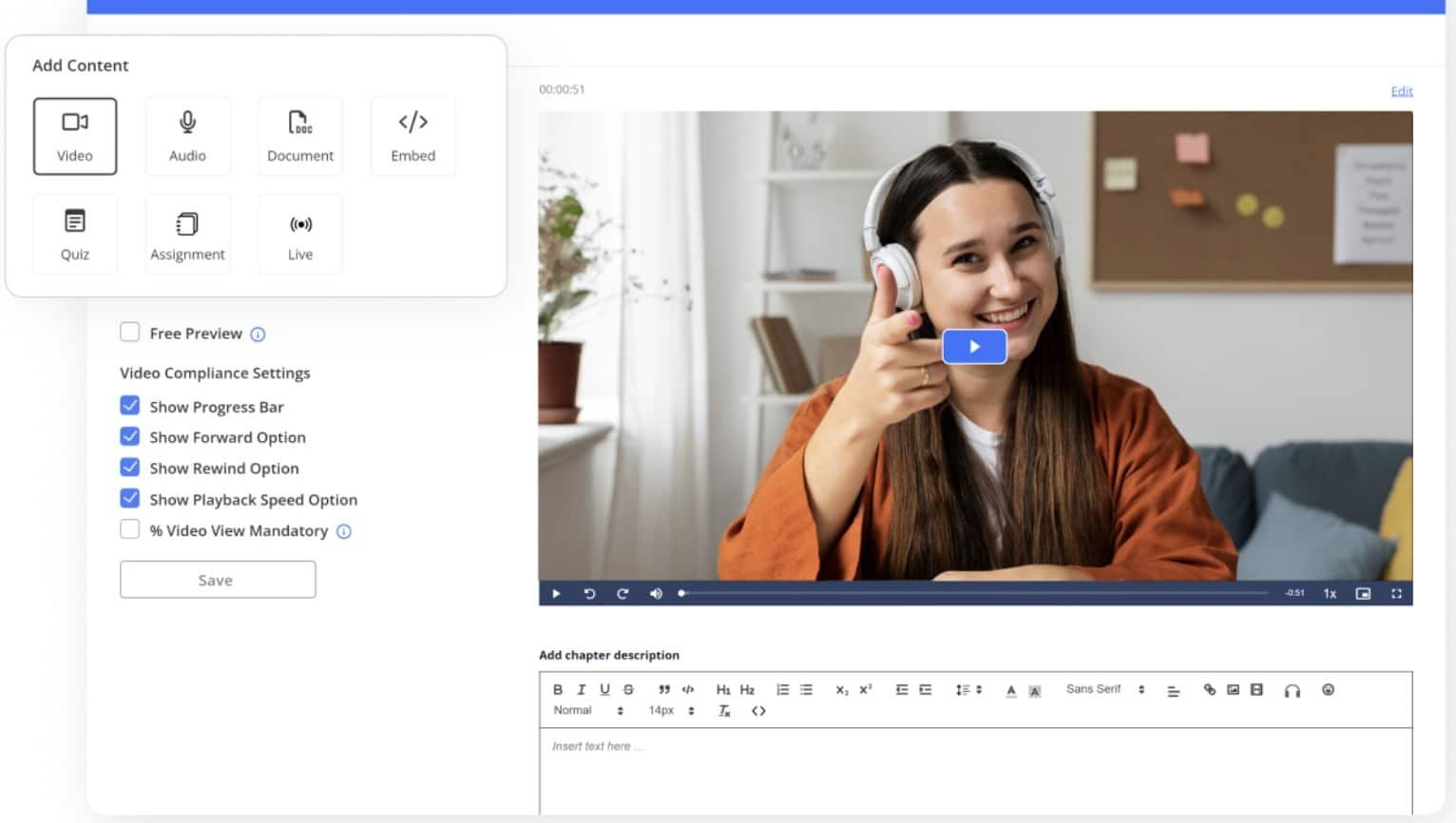Uncheck Show Progress Bar
1456x823 pixels.
pyautogui.click(x=130, y=406)
